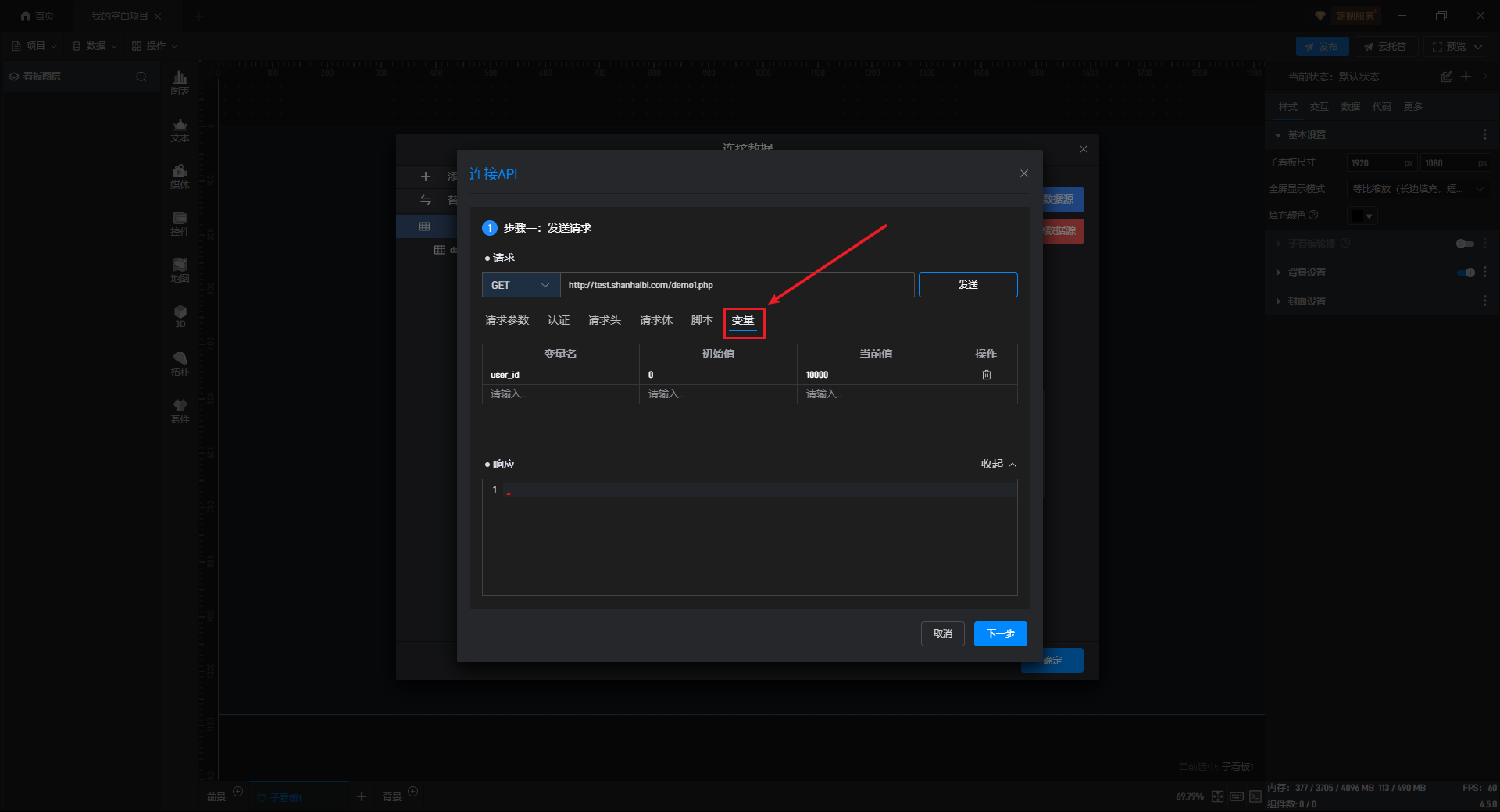
Task: Open the 全屏显示模式 dropdown
Action: tap(1418, 189)
